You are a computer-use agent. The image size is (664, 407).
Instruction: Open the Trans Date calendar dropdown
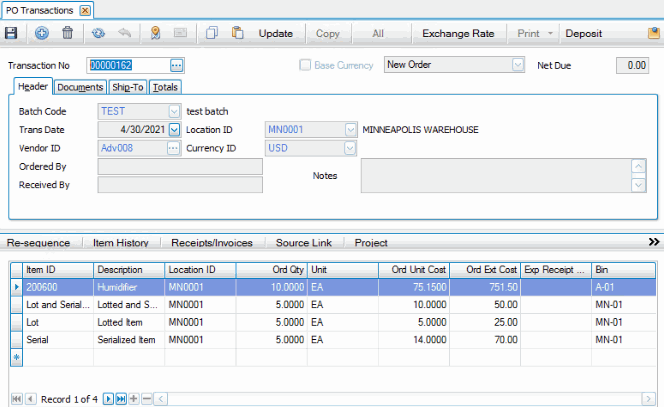[174, 129]
